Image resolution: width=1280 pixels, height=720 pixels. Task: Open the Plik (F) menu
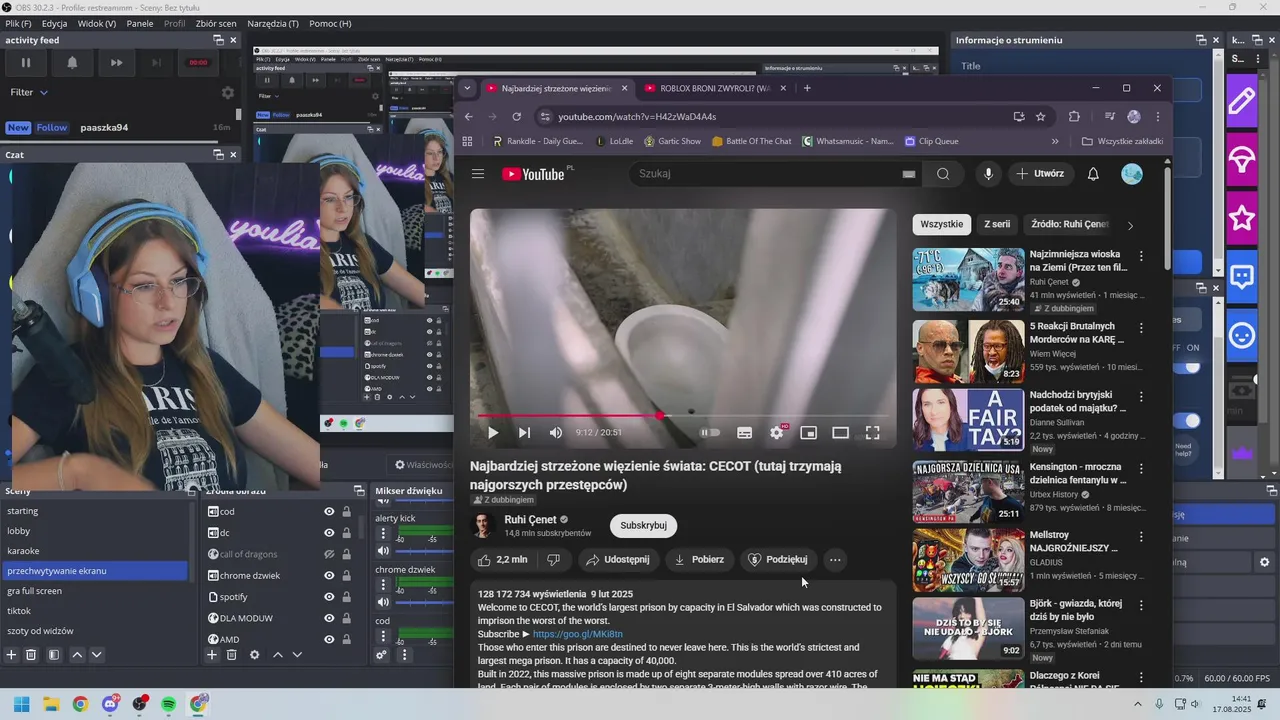[18, 23]
